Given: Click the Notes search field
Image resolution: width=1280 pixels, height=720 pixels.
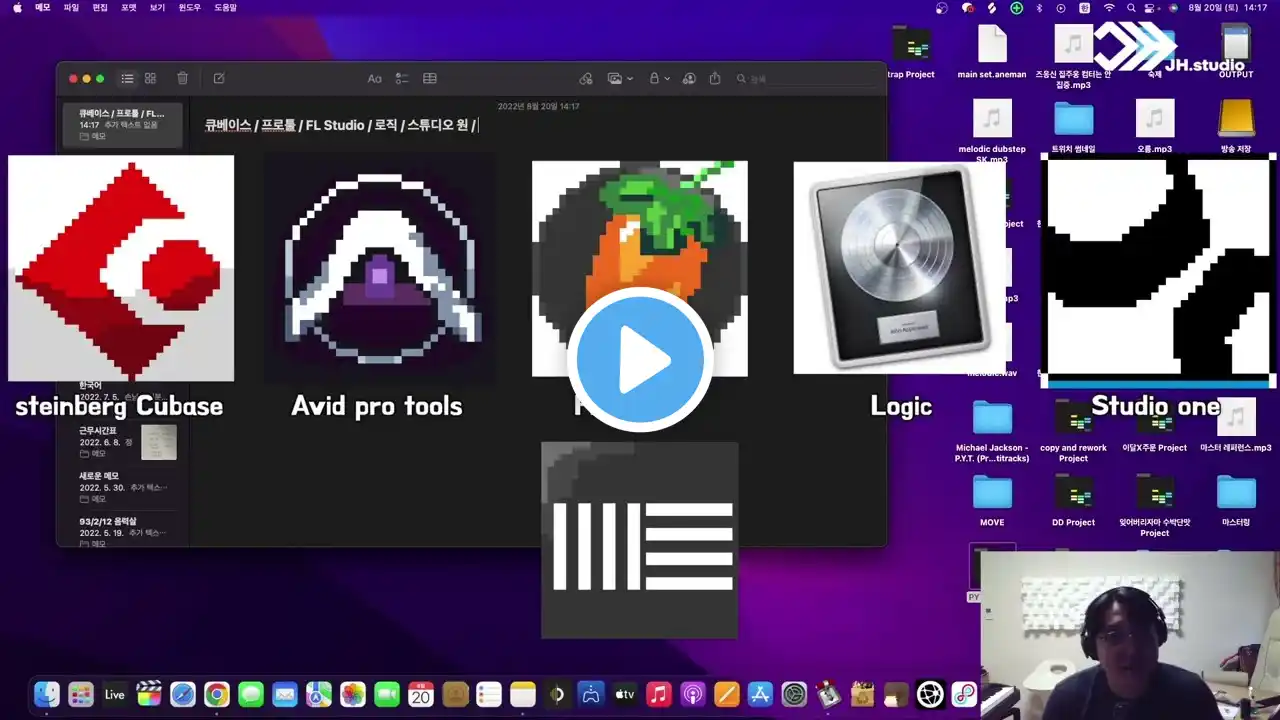Looking at the screenshot, I should click(x=805, y=78).
